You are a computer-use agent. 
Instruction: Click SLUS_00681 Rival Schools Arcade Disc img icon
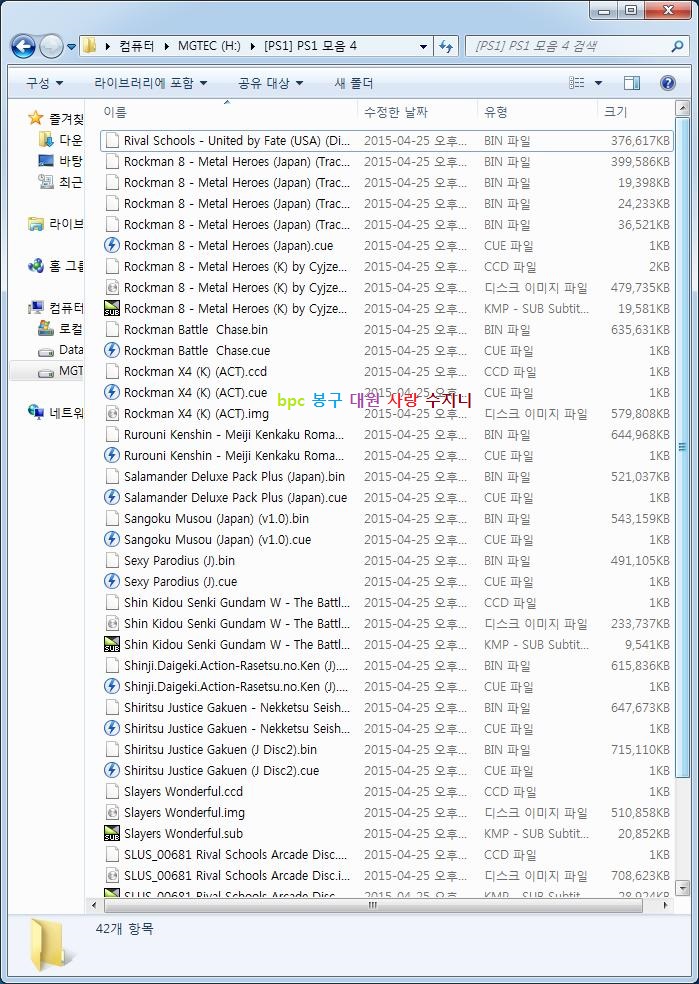[x=112, y=875]
